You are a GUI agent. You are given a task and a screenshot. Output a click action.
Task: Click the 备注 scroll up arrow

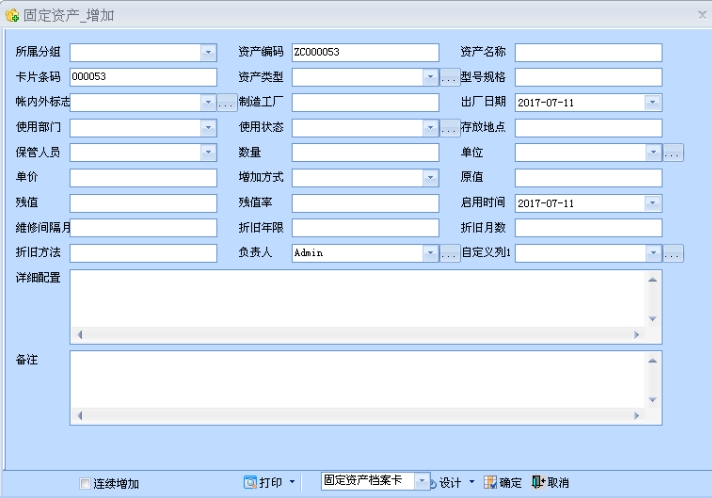[653, 360]
